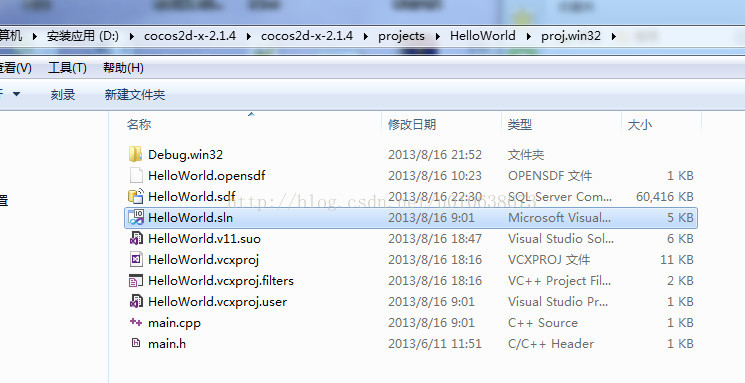This screenshot has width=745, height=383.
Task: Click the 11 KB size value
Action: point(677,259)
